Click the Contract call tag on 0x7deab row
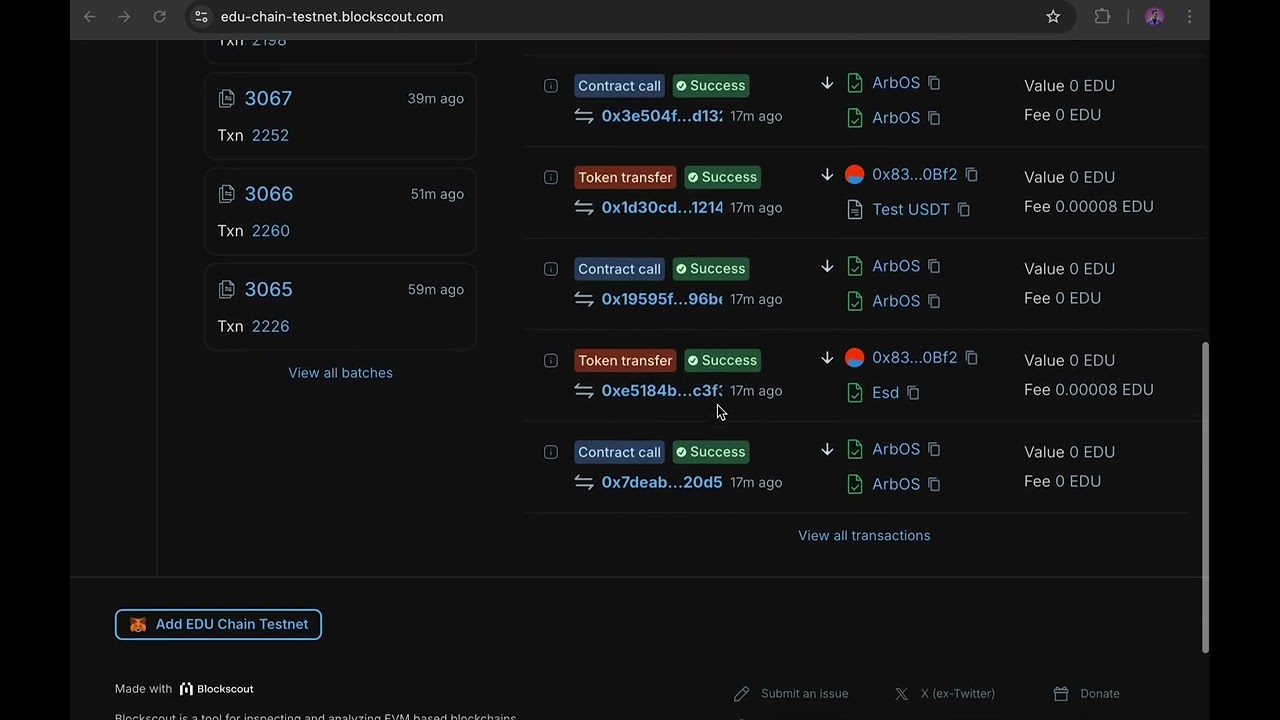1280x720 pixels. pyautogui.click(x=619, y=452)
